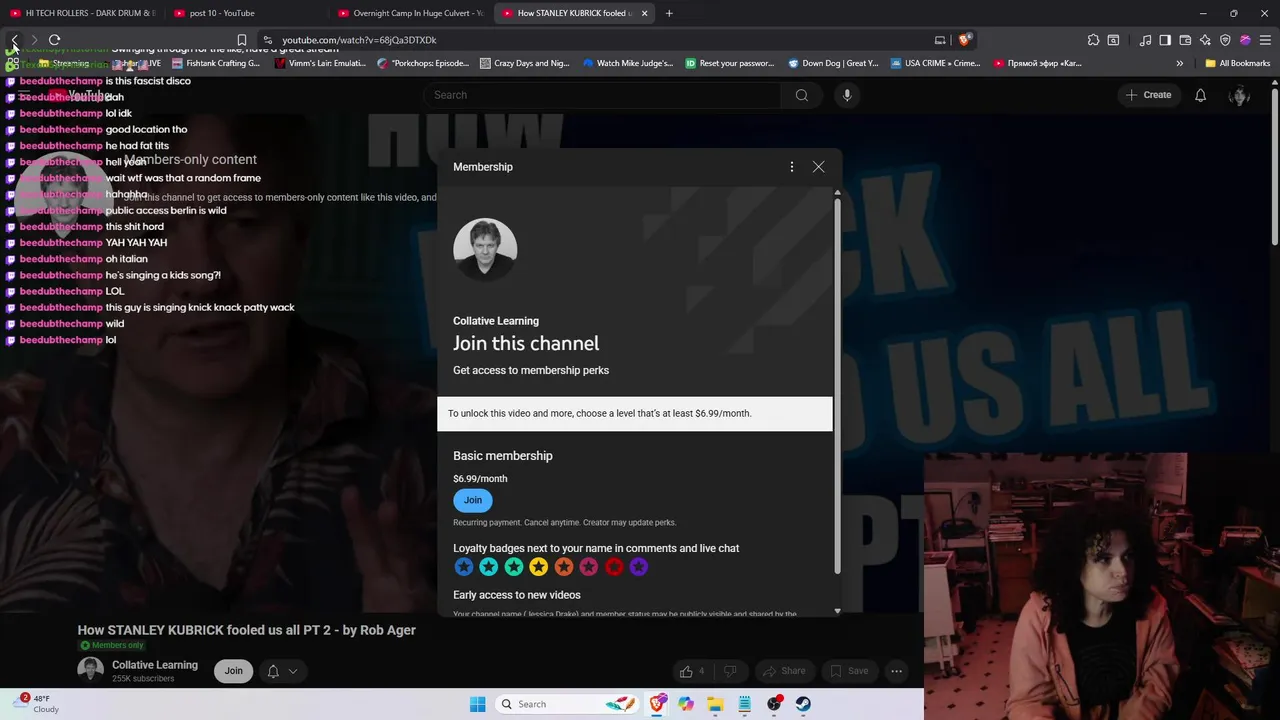1280x720 pixels.
Task: Open Down Dog bookmark
Action: click(x=833, y=63)
